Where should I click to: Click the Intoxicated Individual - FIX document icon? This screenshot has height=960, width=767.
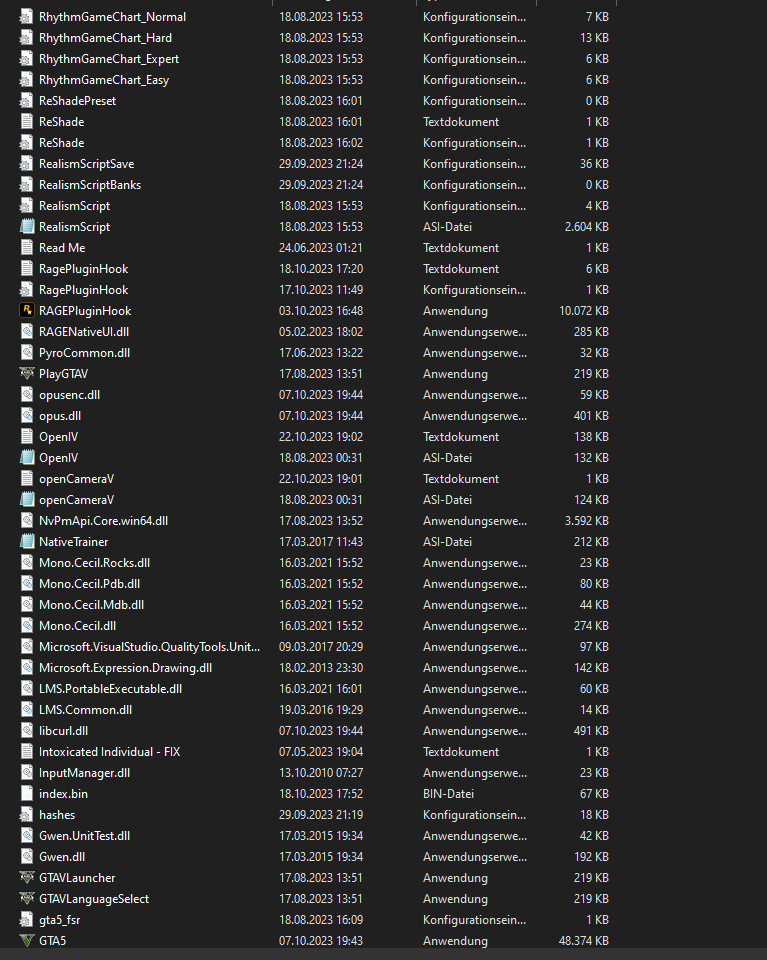click(26, 751)
